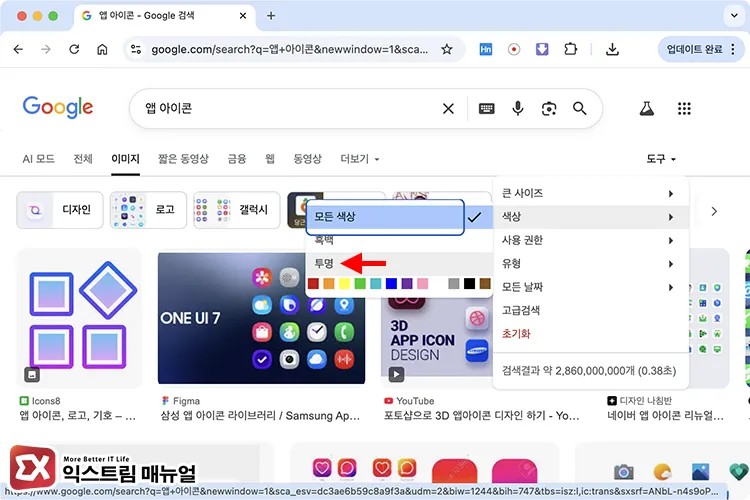Viewport: 750px width, 500px height.
Task: Submit search with magnifier icon
Action: point(580,109)
